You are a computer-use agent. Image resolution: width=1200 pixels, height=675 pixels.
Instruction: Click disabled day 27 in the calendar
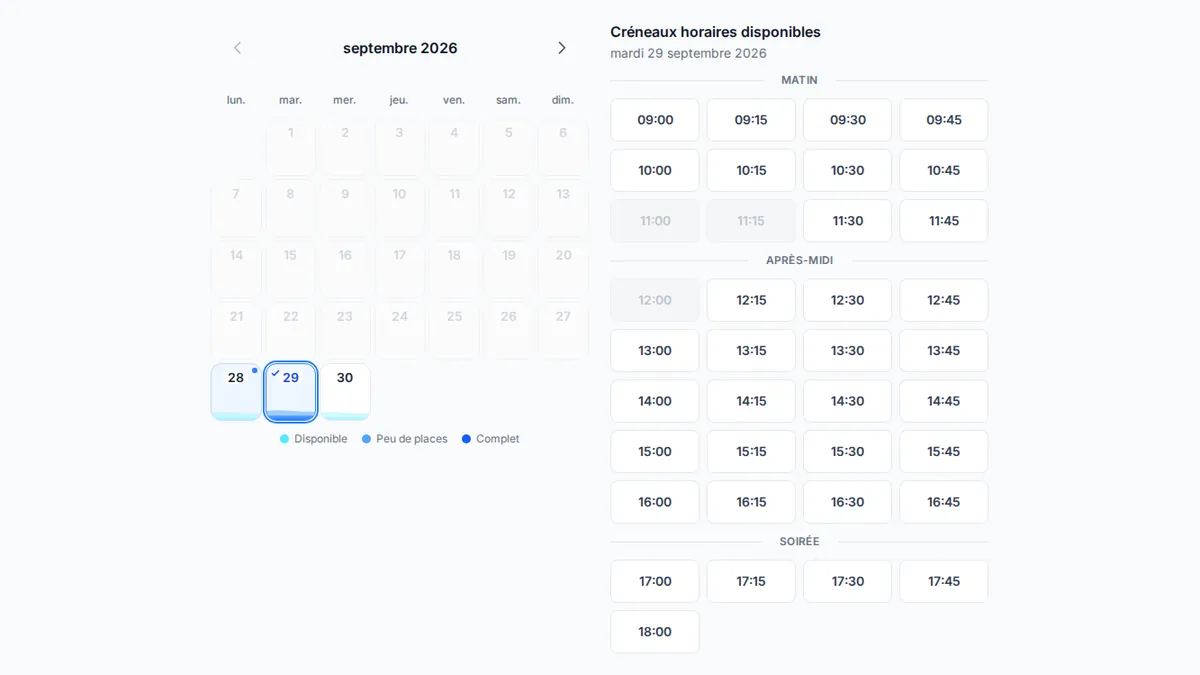(563, 331)
